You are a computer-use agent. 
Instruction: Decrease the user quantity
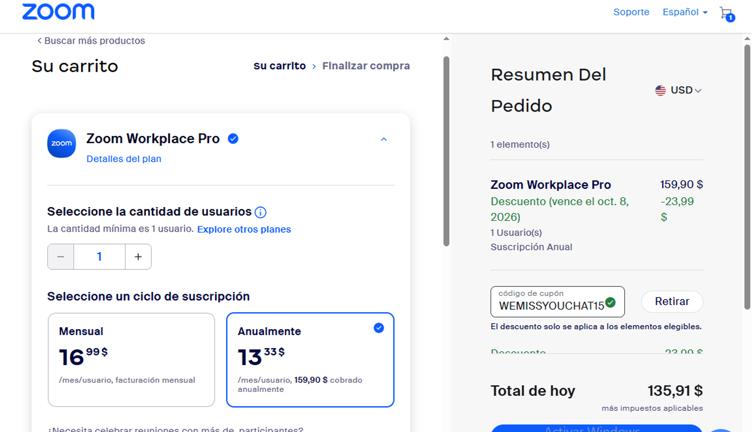tap(60, 257)
